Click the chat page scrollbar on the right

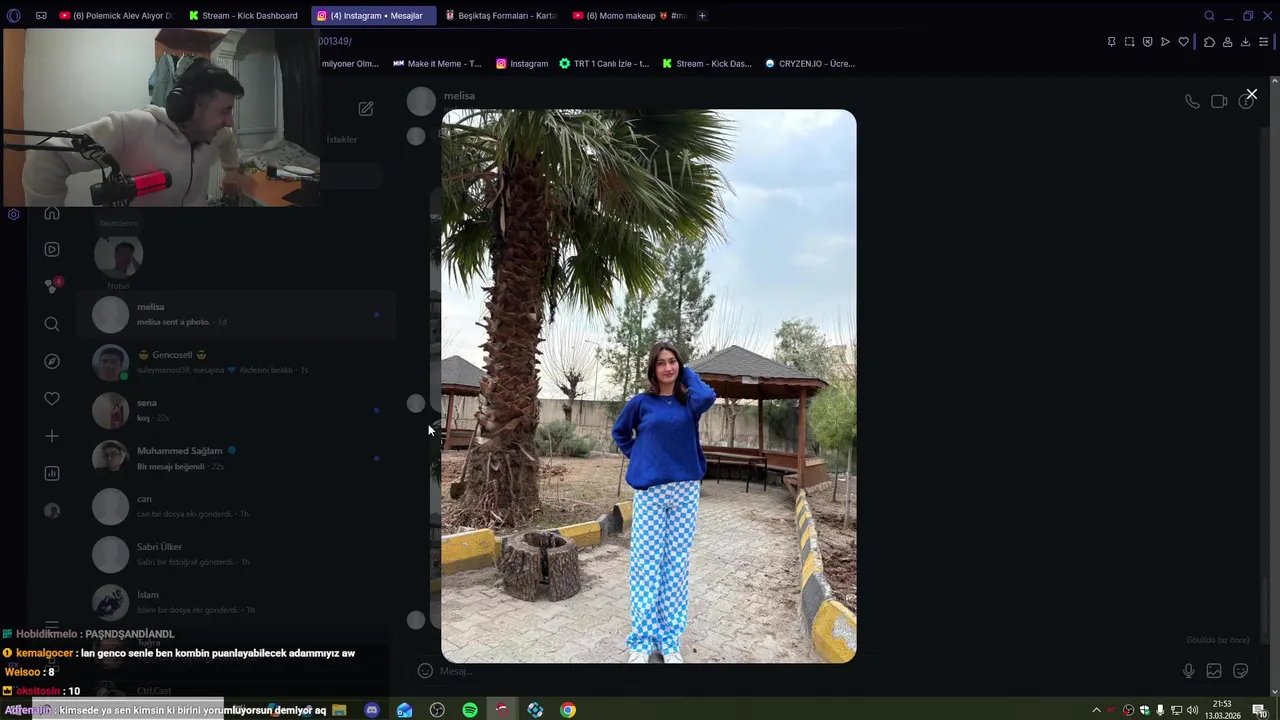coord(1274,386)
